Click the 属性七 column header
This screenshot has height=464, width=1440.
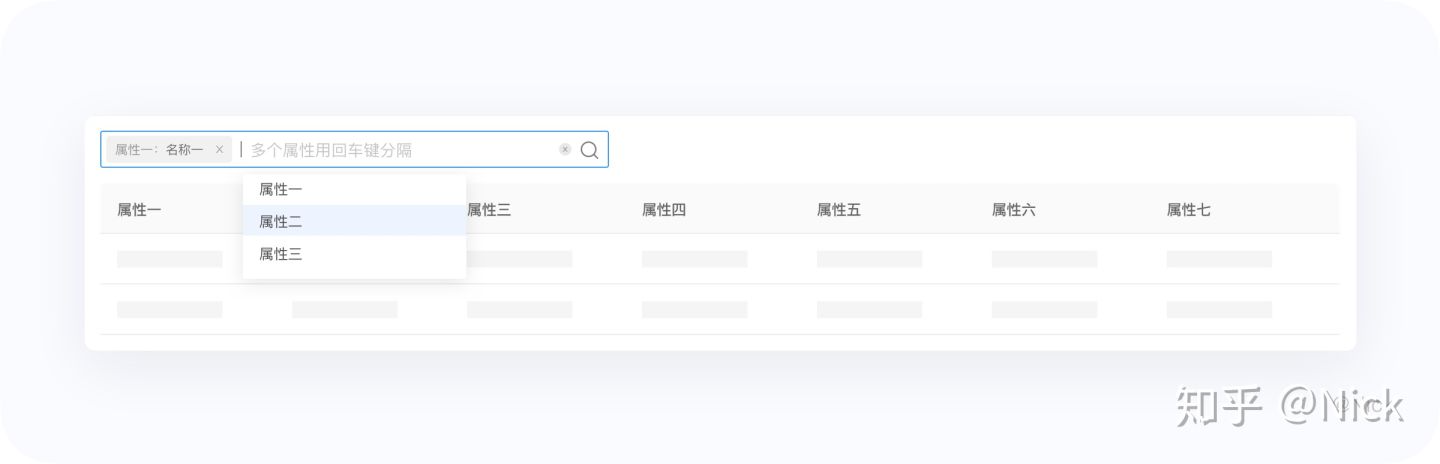[x=1189, y=210]
